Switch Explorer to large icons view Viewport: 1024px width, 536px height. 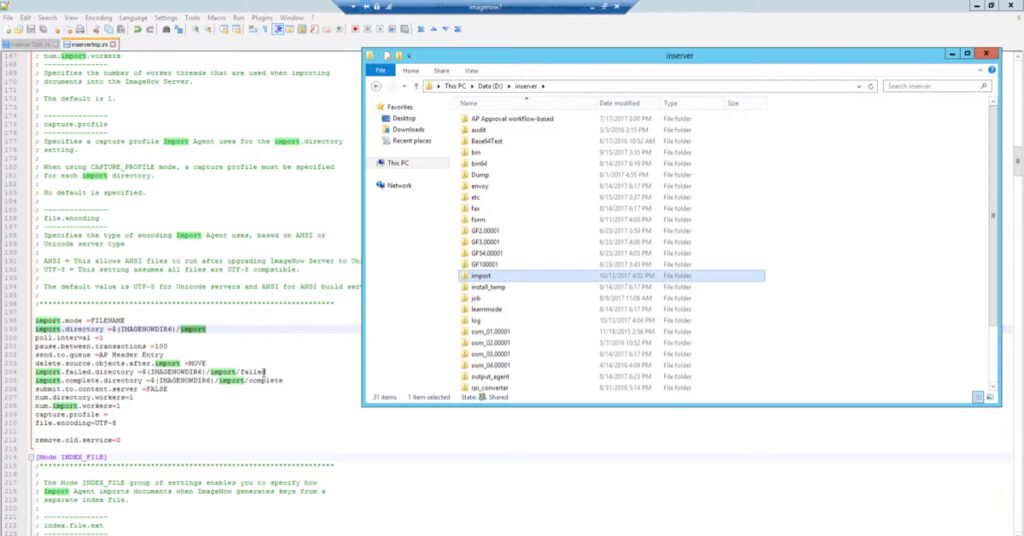point(989,397)
